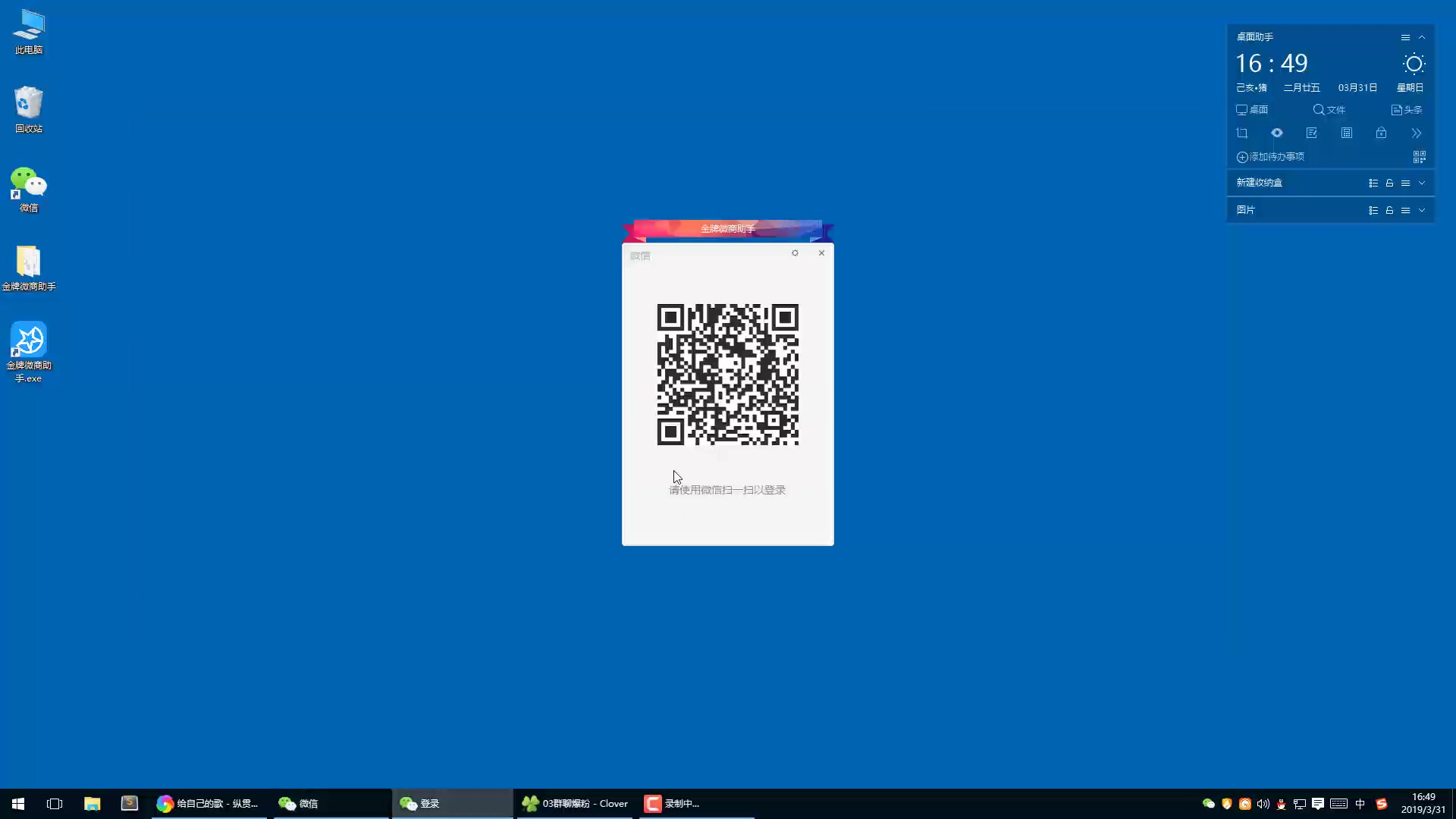Image resolution: width=1456 pixels, height=819 pixels.
Task: Open the Windows Start menu
Action: pos(18,804)
